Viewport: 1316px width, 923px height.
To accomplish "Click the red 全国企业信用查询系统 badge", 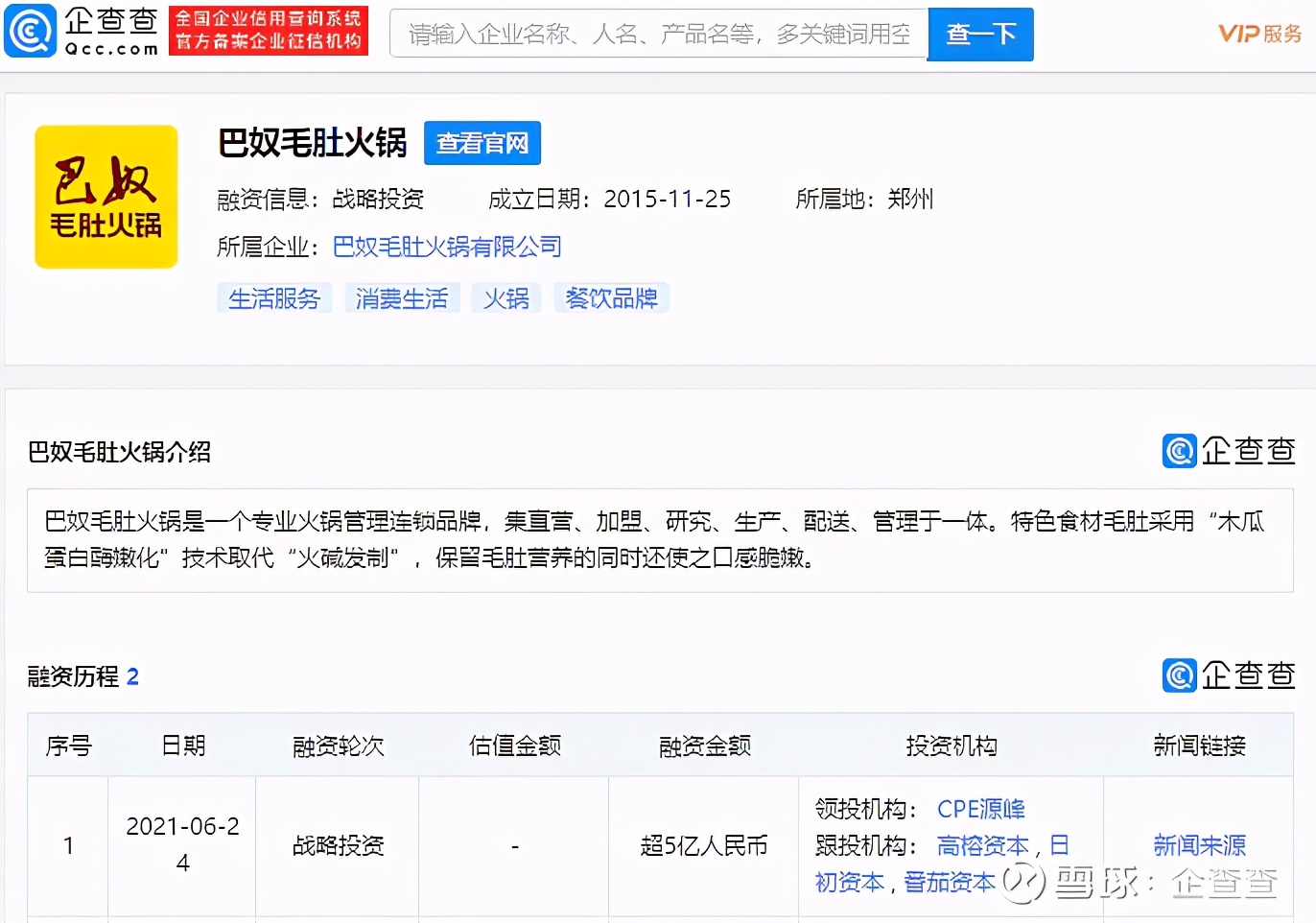I will (x=269, y=31).
